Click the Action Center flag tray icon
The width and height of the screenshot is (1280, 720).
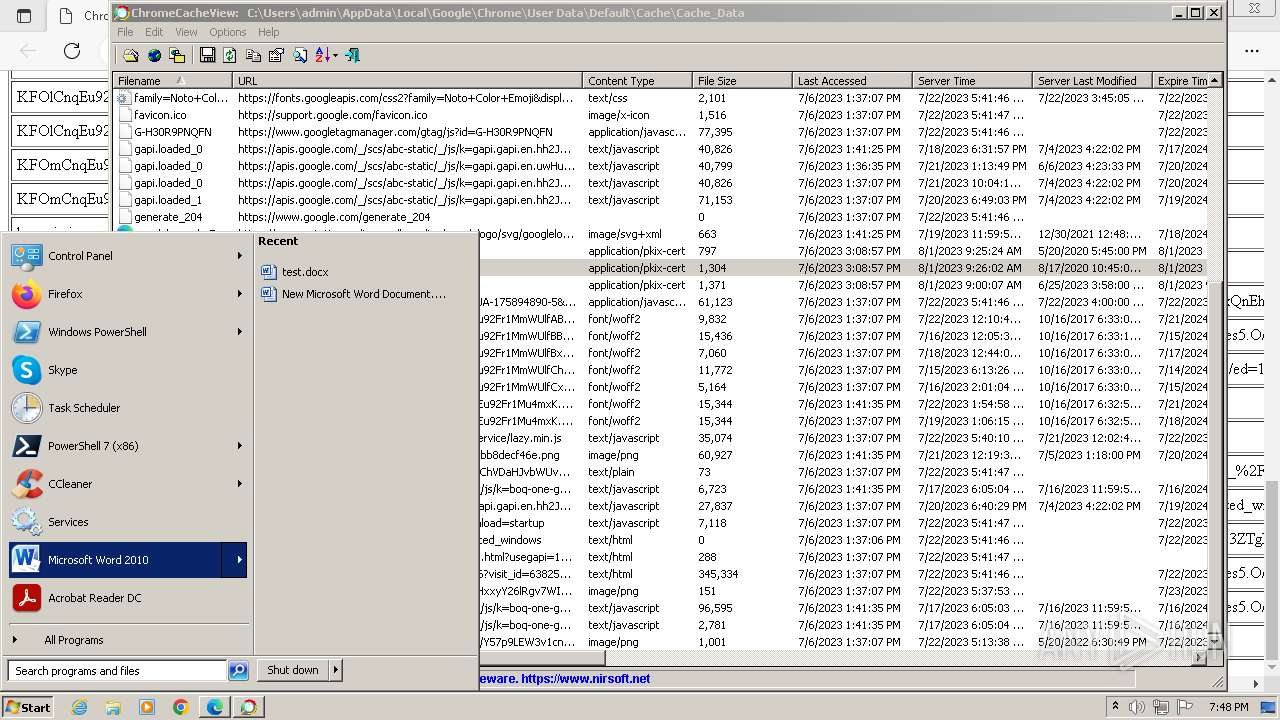(x=1185, y=707)
